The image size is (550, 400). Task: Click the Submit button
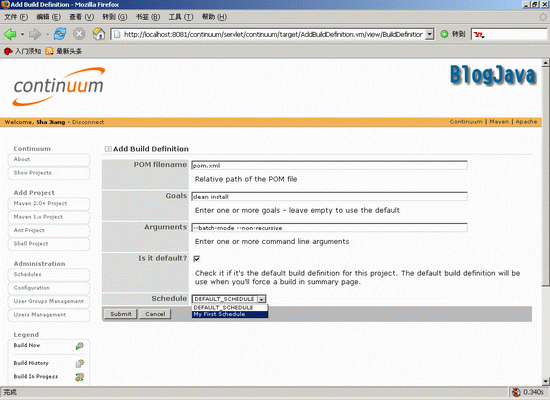coord(121,314)
